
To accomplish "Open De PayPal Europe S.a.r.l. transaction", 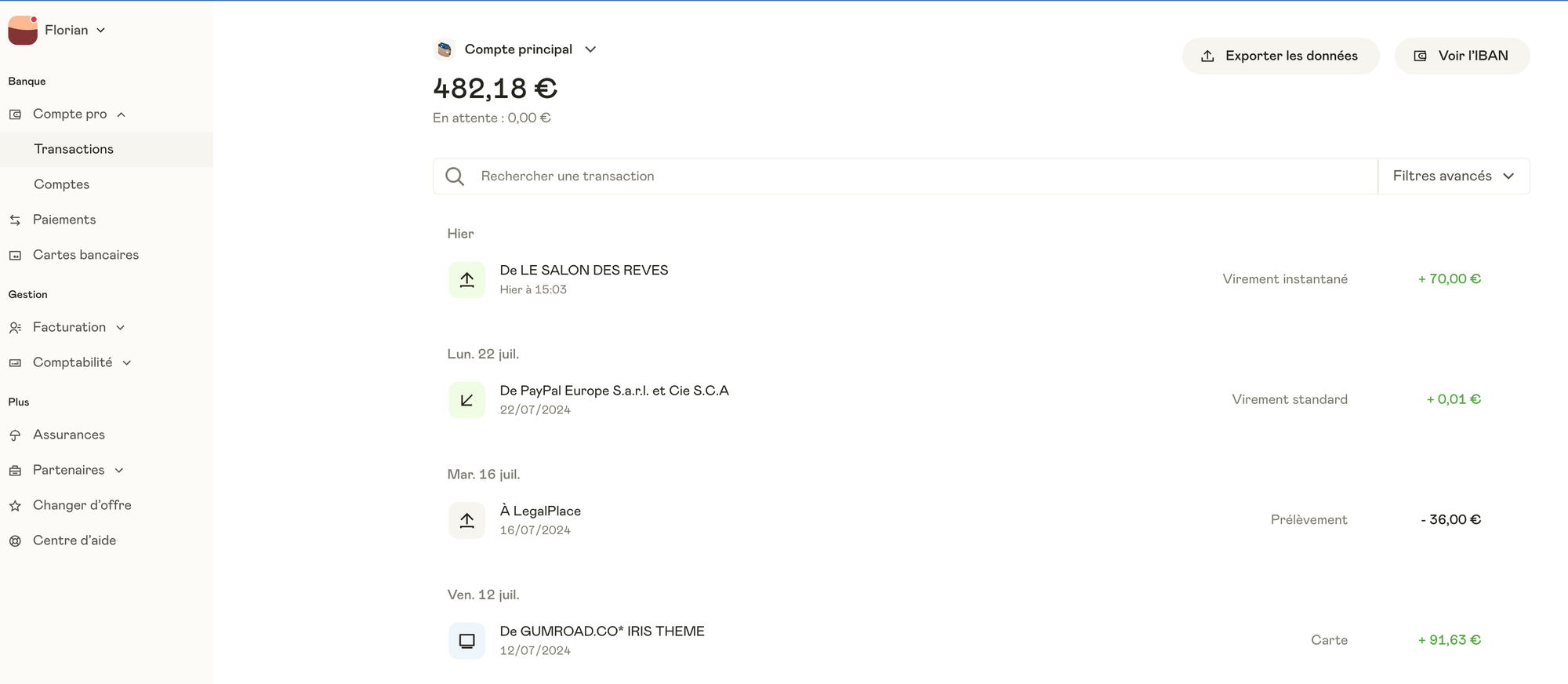I will point(615,391).
